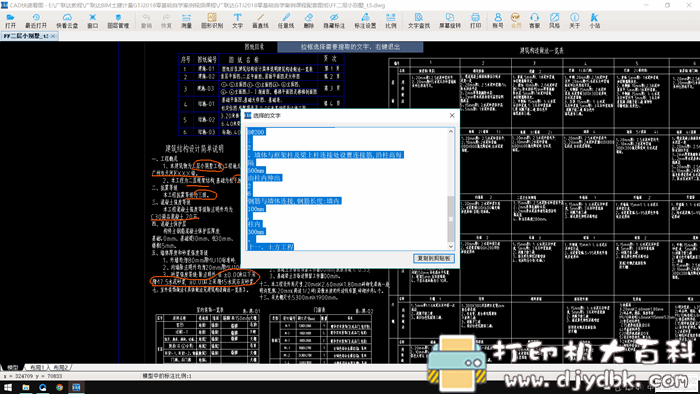Click the line '100mm' in the selected text box
This screenshot has height=394, width=700.
coord(256,209)
